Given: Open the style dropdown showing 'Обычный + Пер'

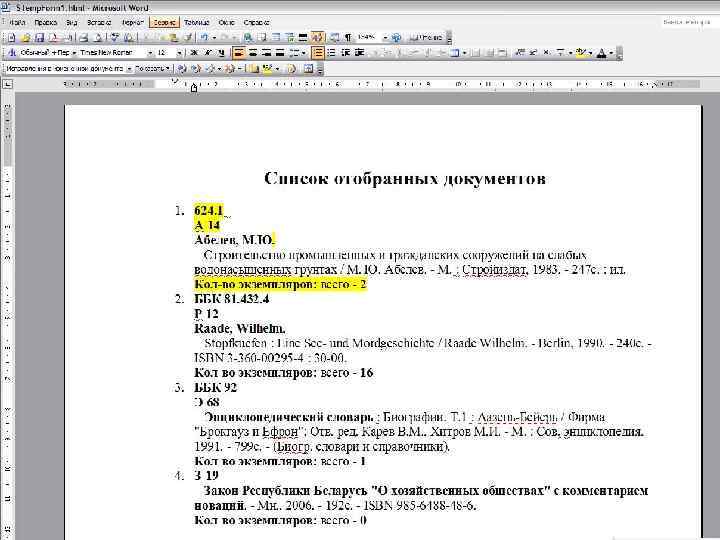Looking at the screenshot, I should point(74,53).
